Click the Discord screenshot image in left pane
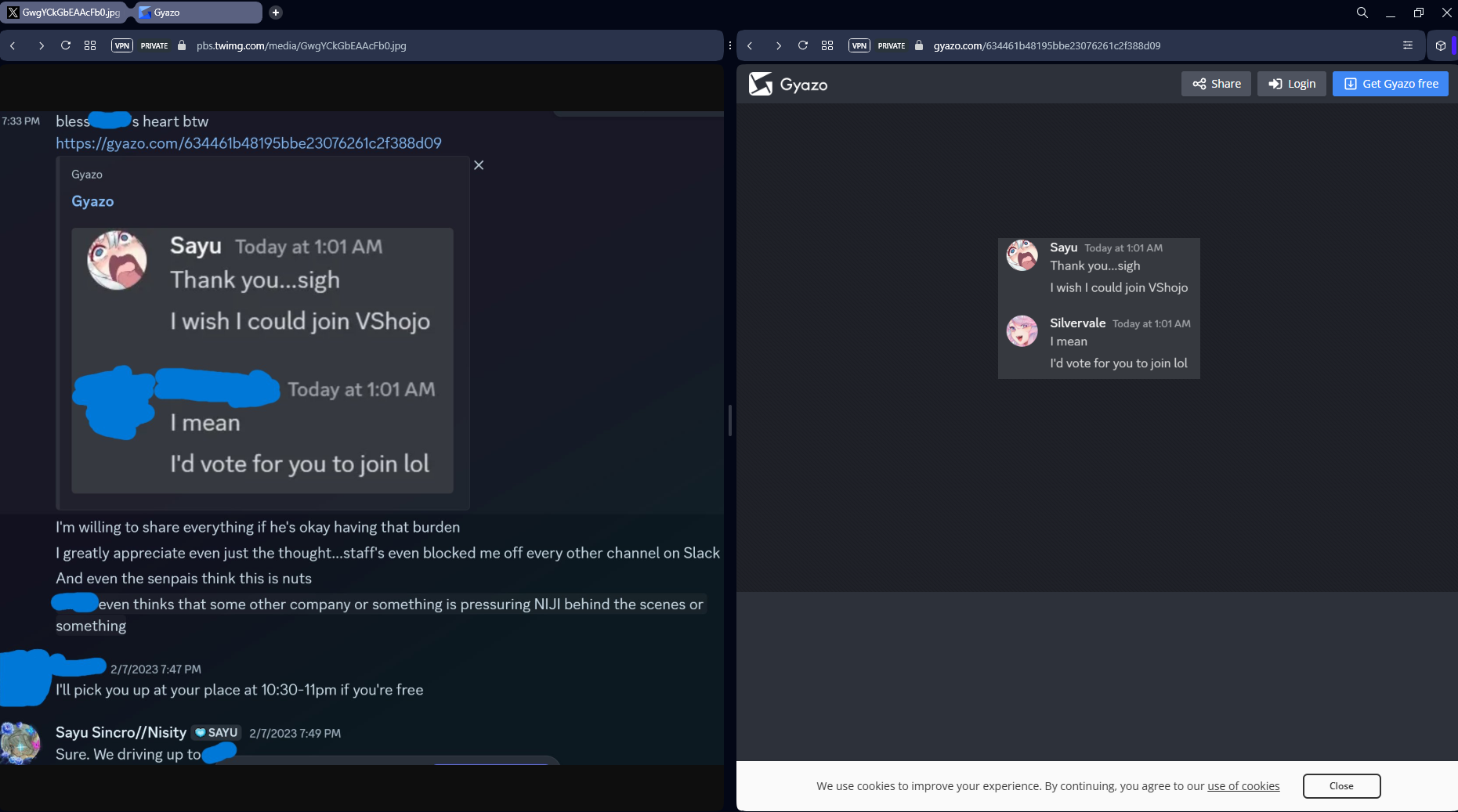 click(x=362, y=438)
